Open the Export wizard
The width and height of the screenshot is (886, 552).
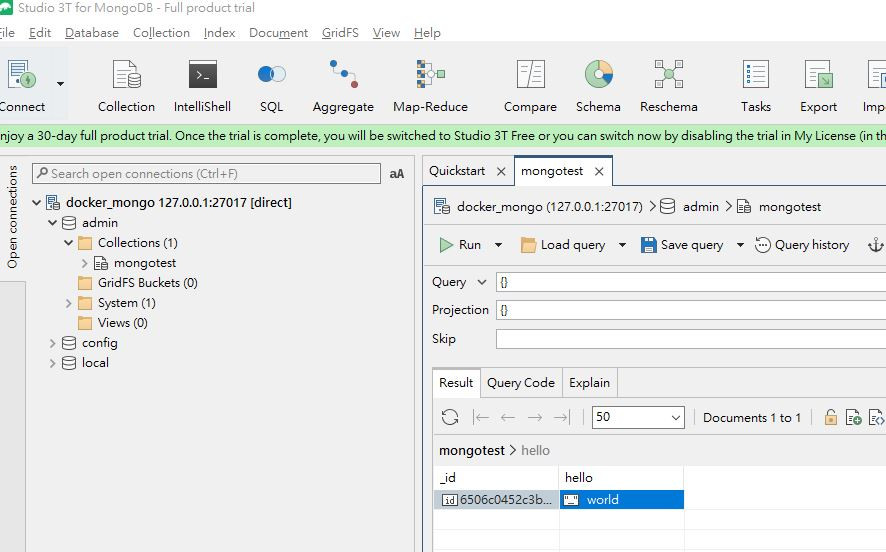tap(818, 85)
